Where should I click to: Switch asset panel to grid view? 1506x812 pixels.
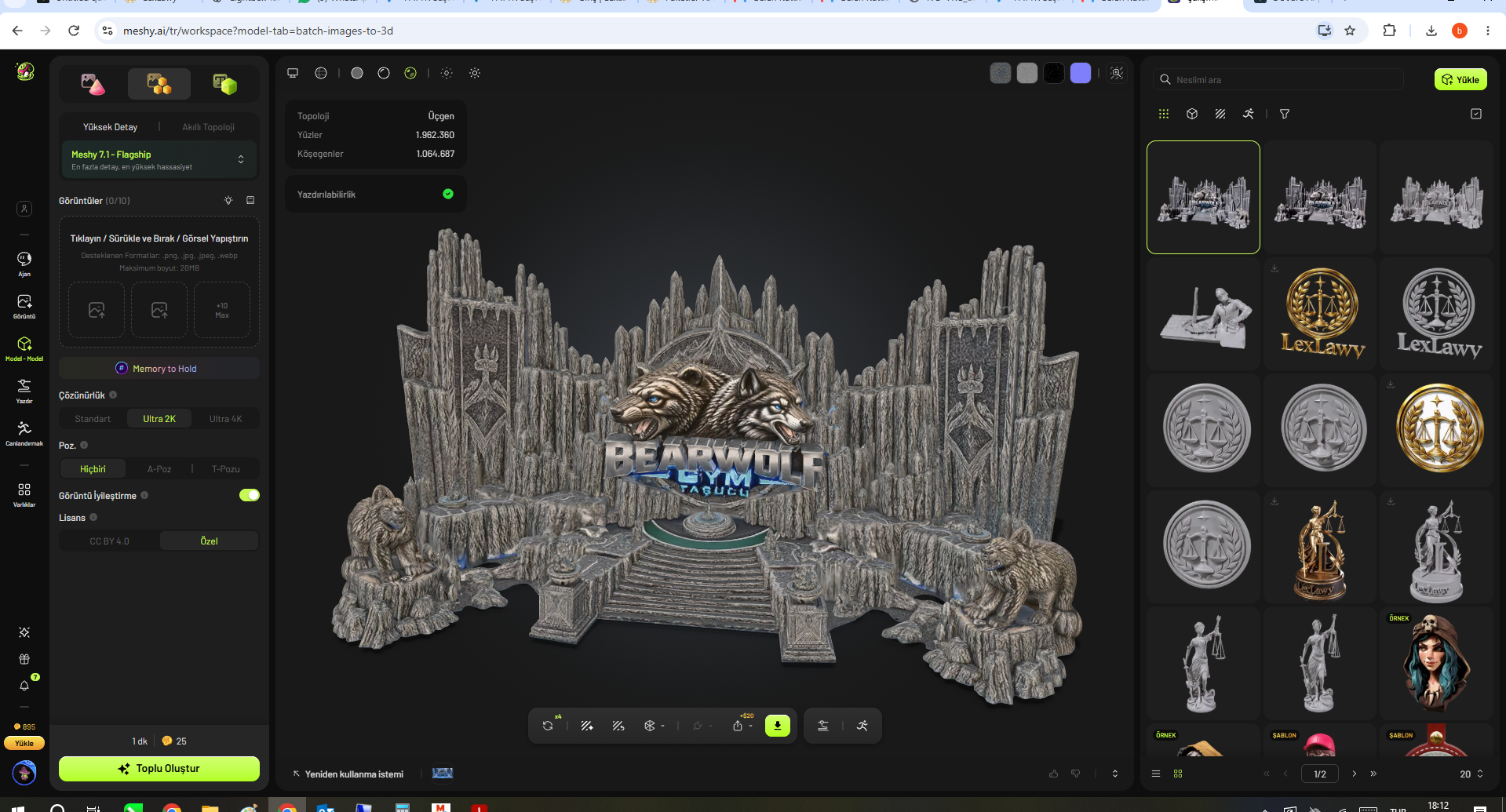tap(1178, 774)
